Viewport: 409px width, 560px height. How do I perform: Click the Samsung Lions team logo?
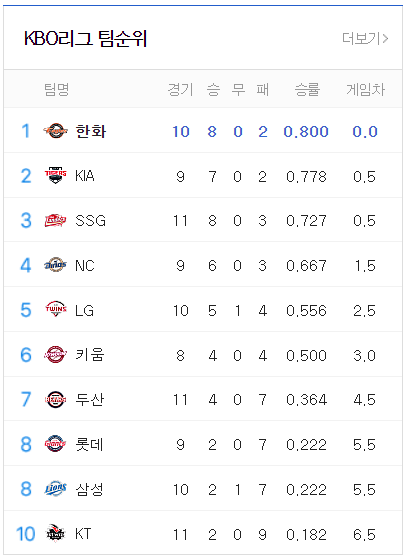pos(55,489)
